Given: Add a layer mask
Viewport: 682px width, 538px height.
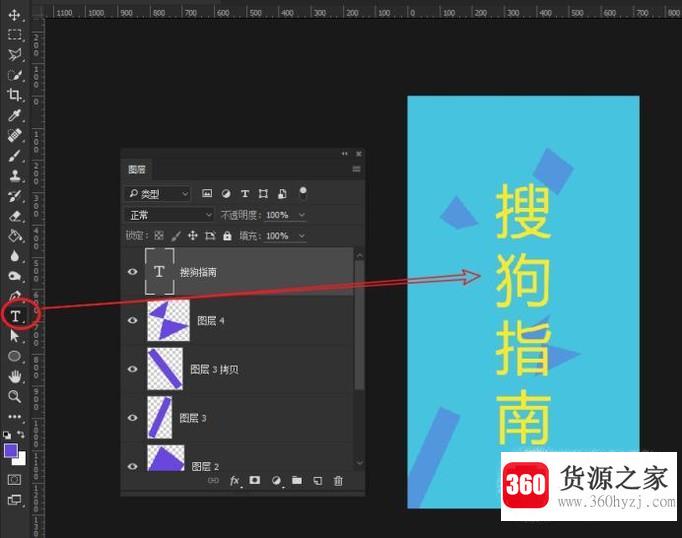Looking at the screenshot, I should click(x=255, y=480).
